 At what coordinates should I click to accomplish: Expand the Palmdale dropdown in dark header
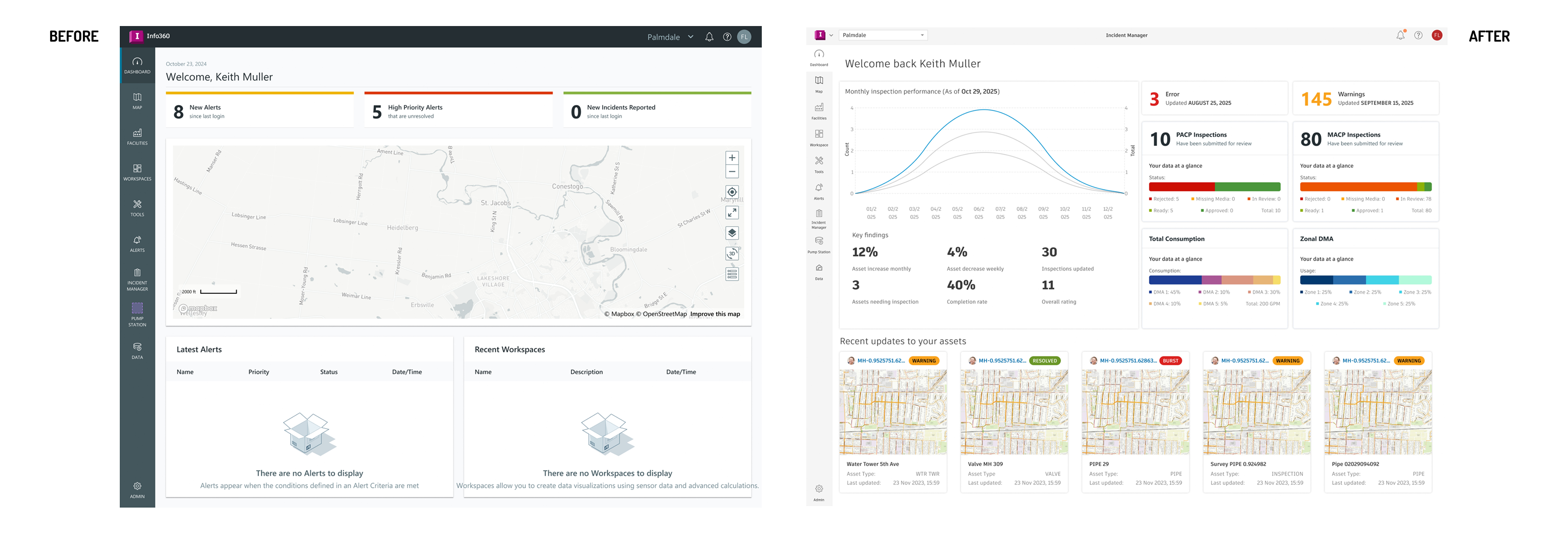point(670,37)
